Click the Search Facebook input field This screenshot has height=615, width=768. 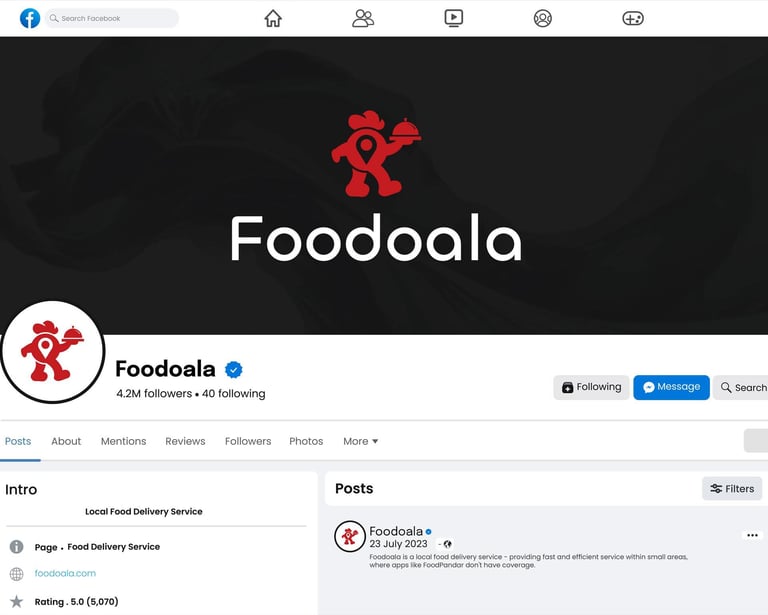pos(112,19)
